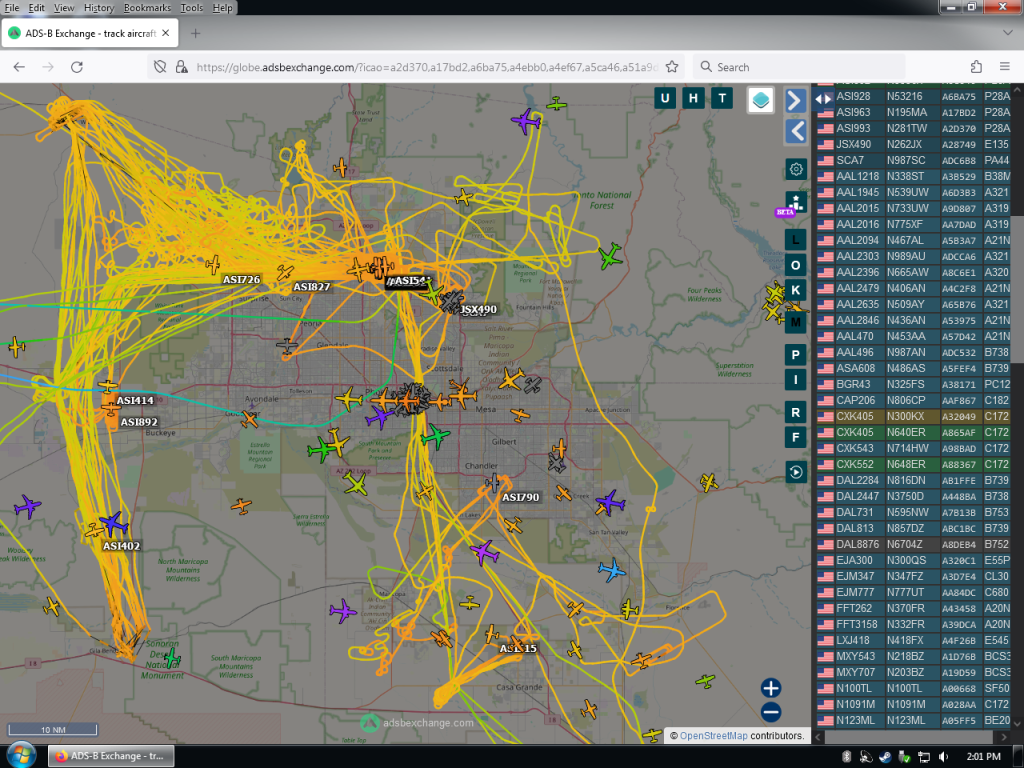Open the History menu
1024x768 pixels.
coord(99,8)
